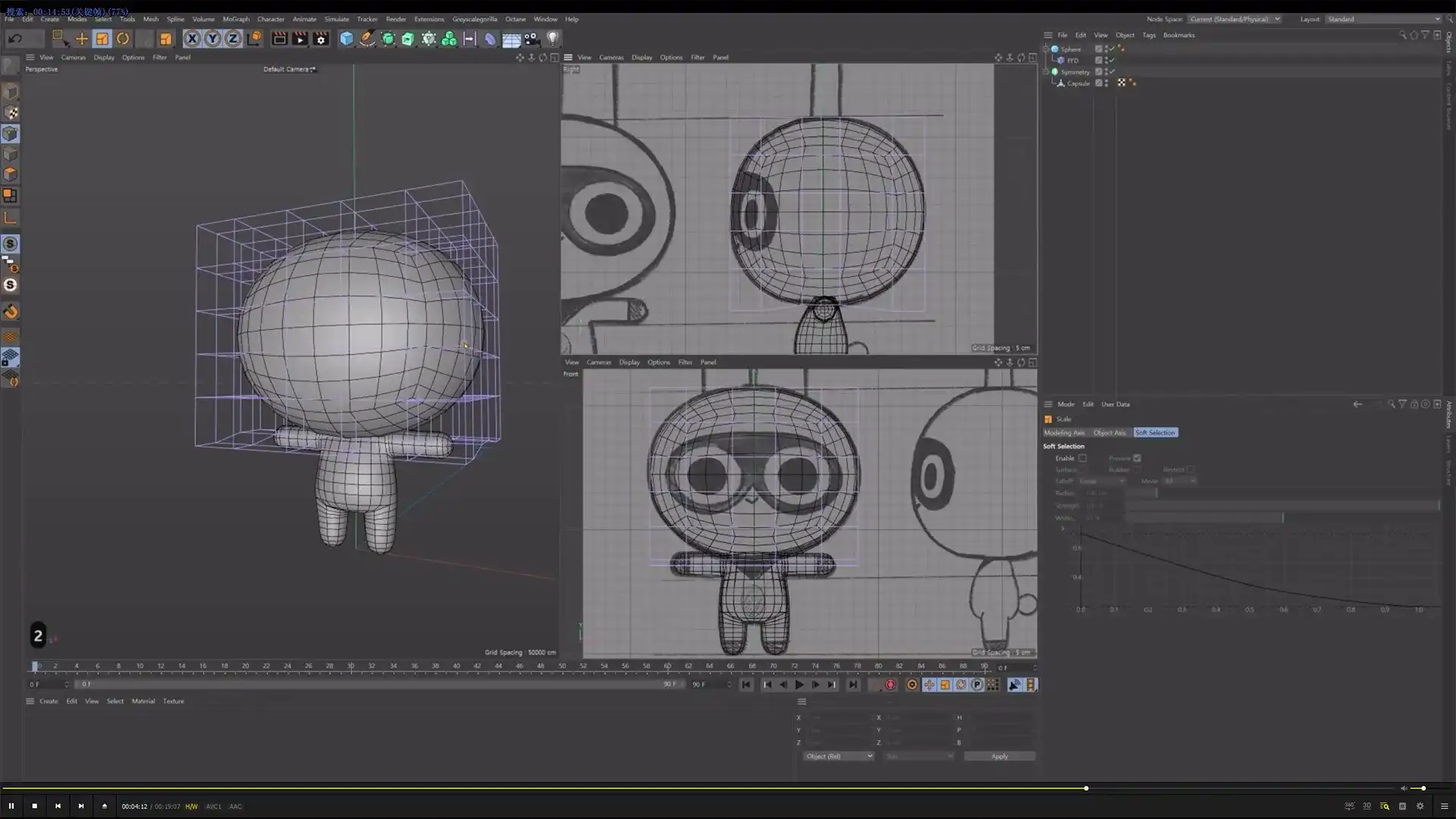Open the Node Space dropdown at top right
This screenshot has height=819, width=1456.
click(1235, 19)
